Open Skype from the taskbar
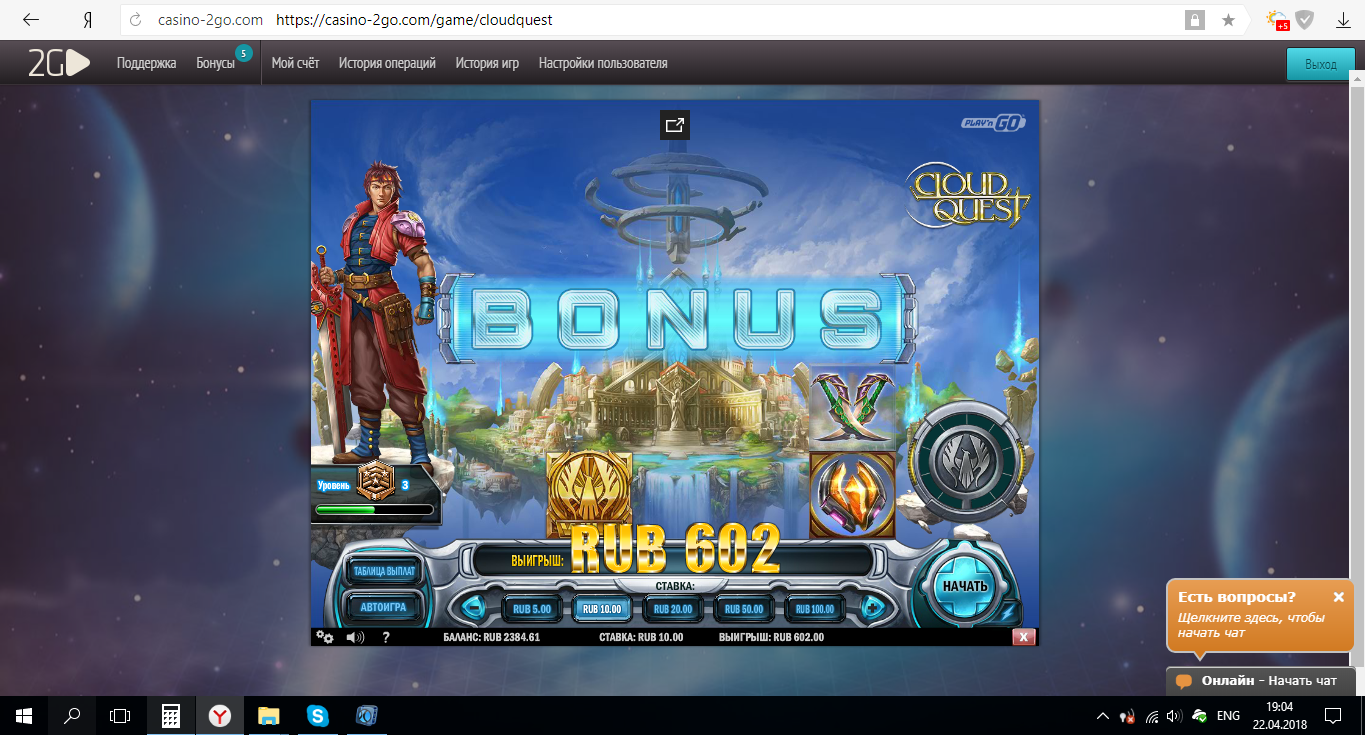This screenshot has width=1365, height=735. coord(318,715)
